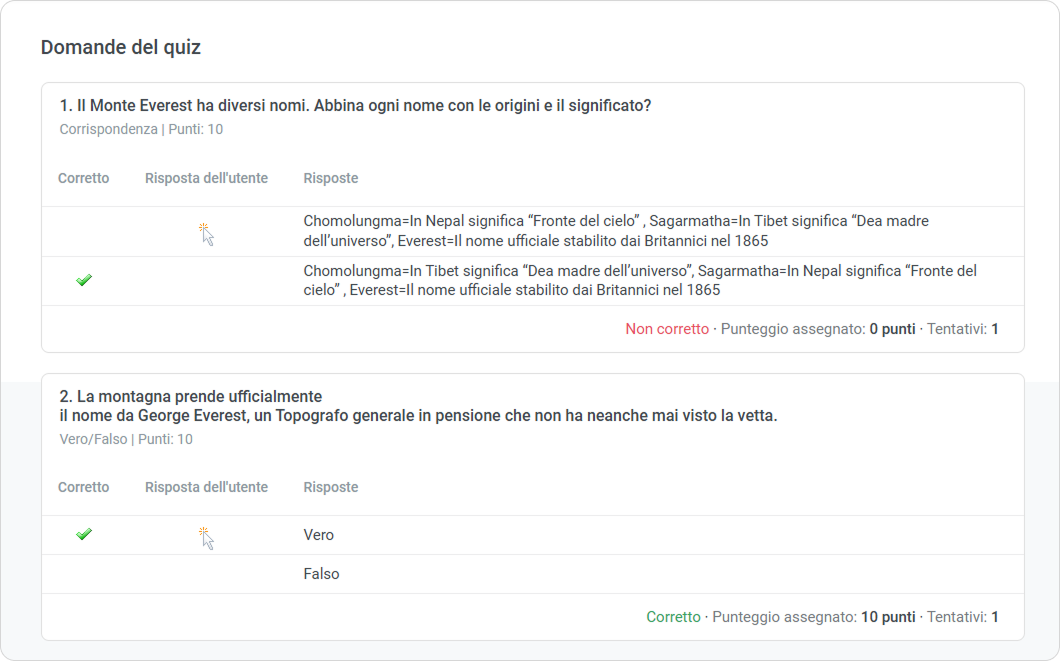The image size is (1060, 661).
Task: Click the "Falso" answer option
Action: pyautogui.click(x=321, y=574)
